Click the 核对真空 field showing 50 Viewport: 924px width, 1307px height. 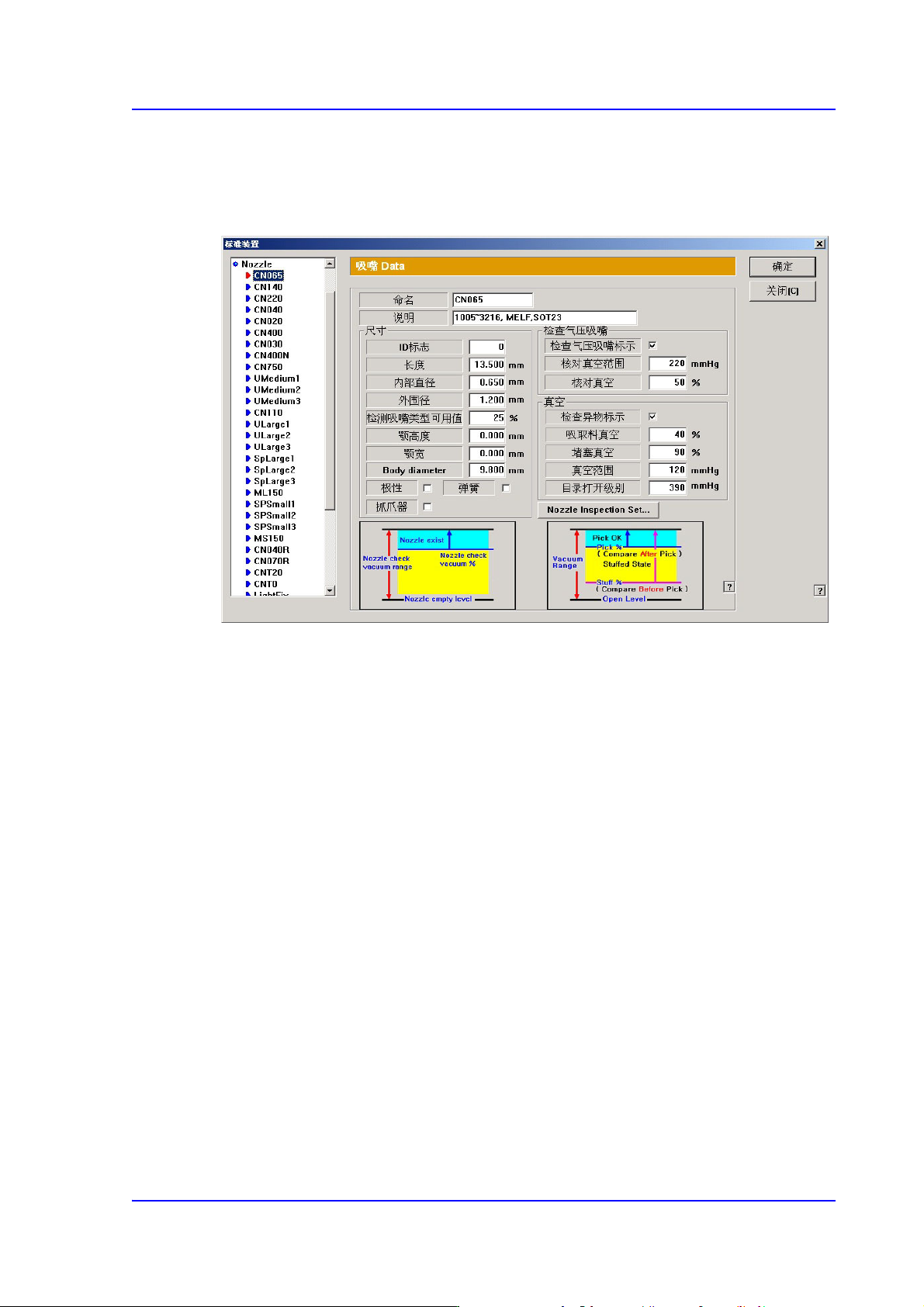[x=668, y=382]
